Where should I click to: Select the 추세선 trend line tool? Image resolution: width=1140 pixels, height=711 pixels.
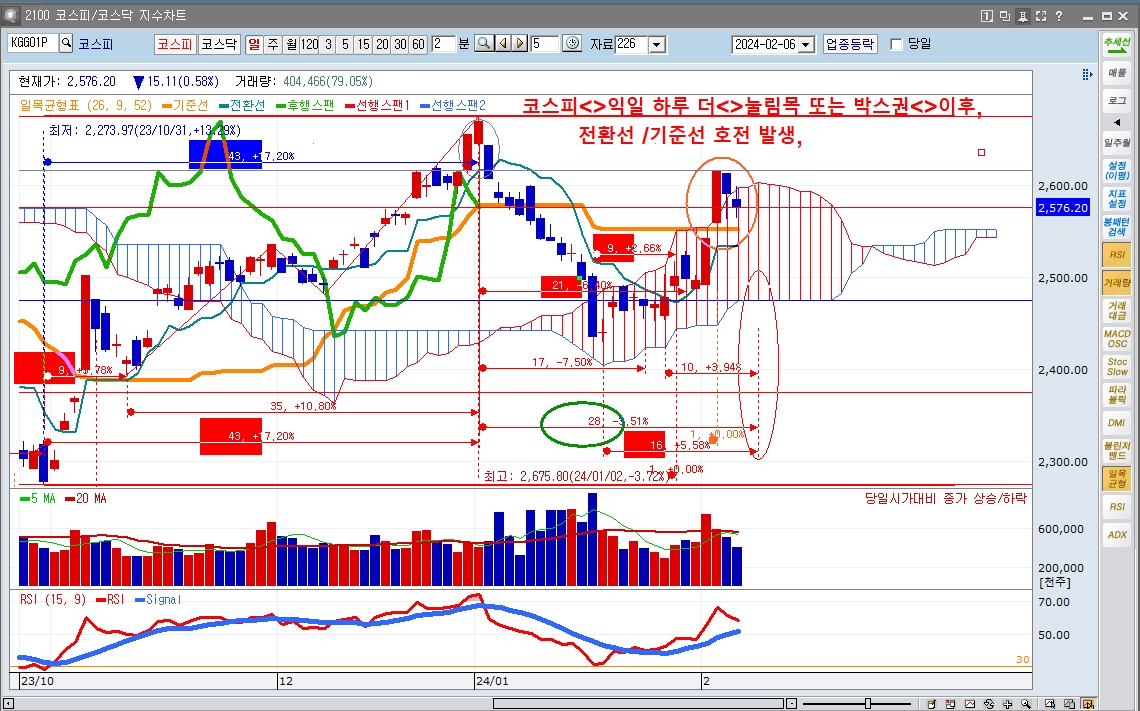coord(1117,44)
